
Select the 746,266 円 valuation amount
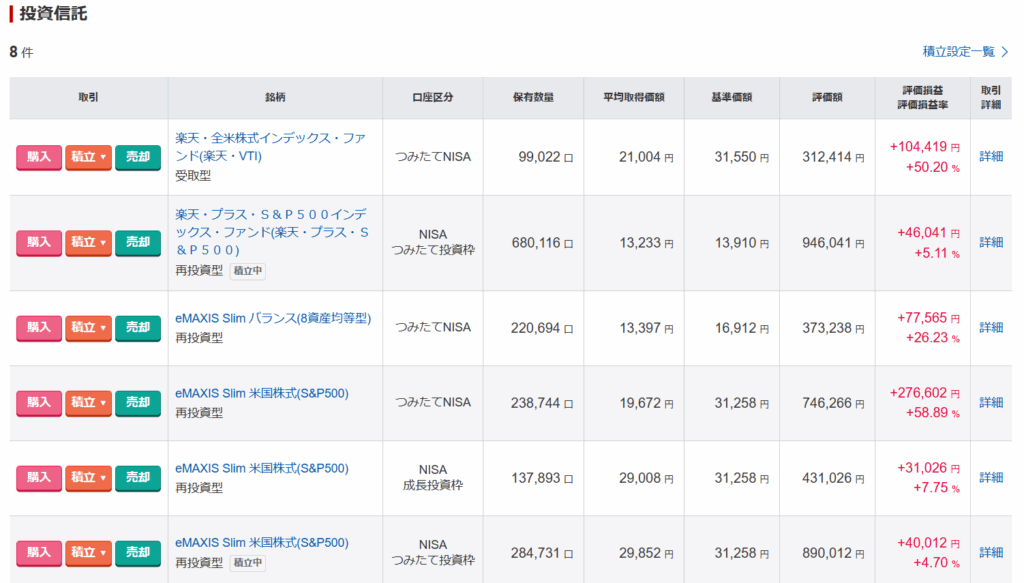(833, 403)
